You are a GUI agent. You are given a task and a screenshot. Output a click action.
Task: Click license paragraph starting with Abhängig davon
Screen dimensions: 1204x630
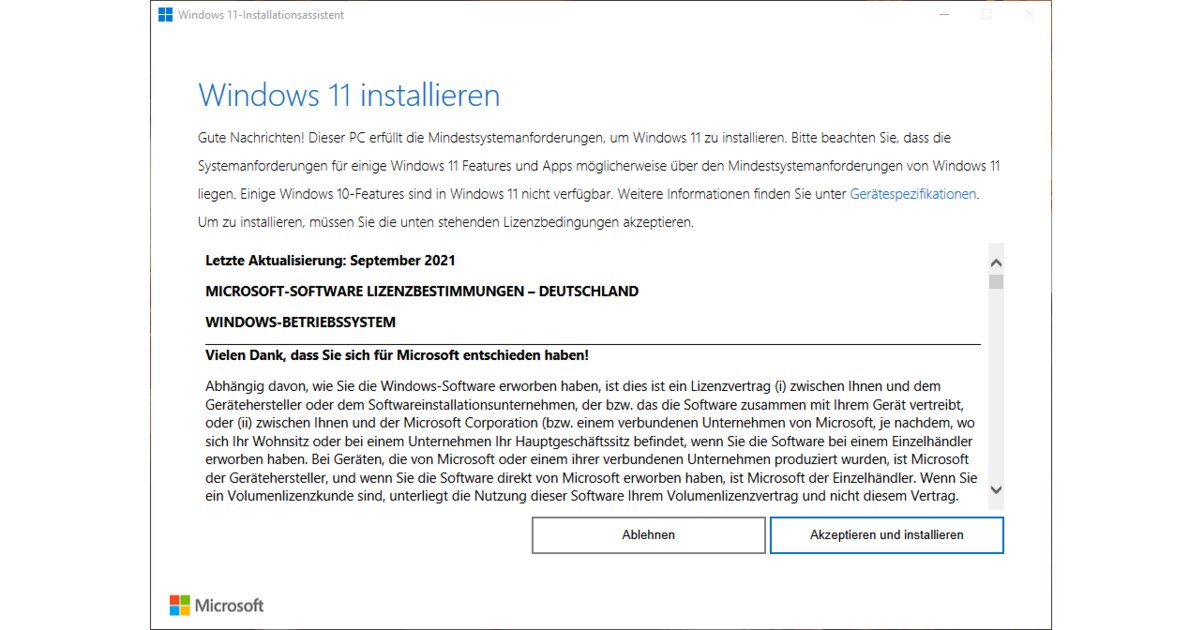(592, 441)
